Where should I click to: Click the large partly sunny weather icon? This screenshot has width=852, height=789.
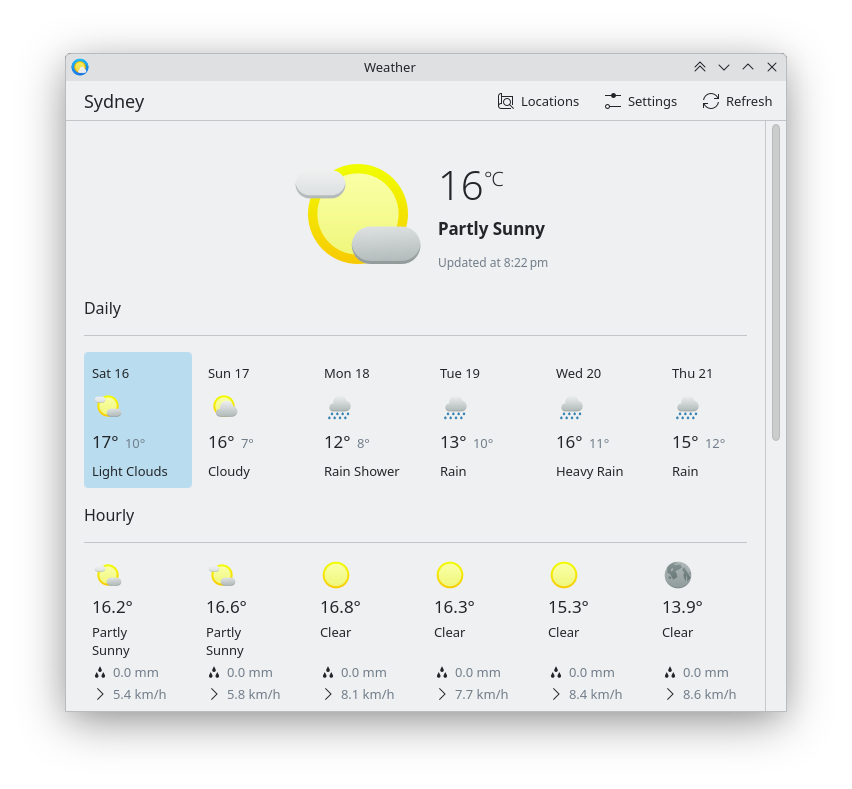point(357,214)
